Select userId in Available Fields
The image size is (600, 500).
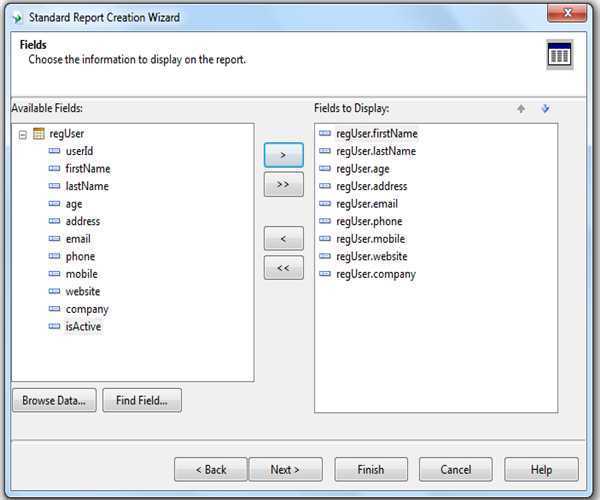pos(79,151)
